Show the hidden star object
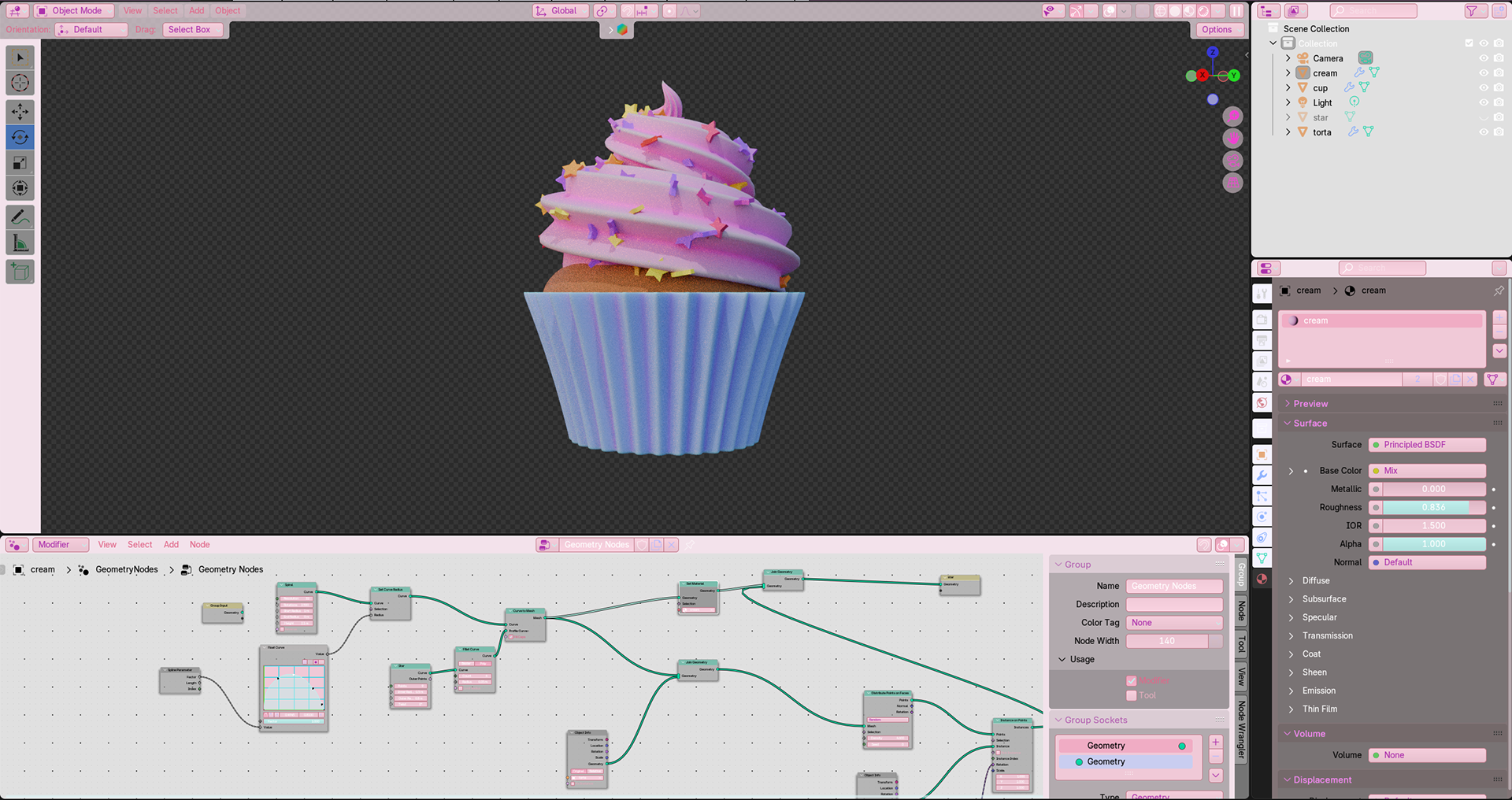 (x=1484, y=118)
